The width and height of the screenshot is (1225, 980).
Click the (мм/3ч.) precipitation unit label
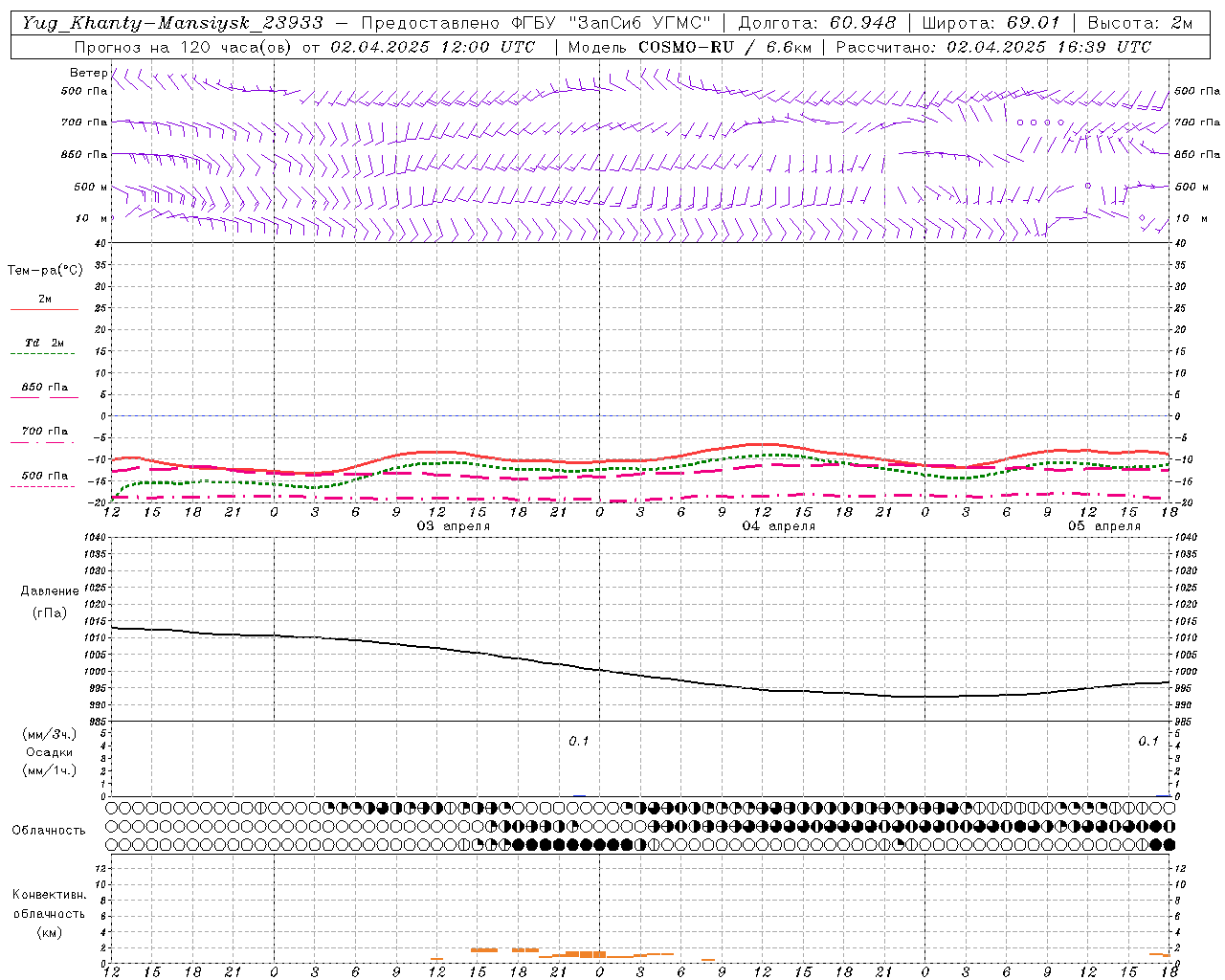(50, 734)
